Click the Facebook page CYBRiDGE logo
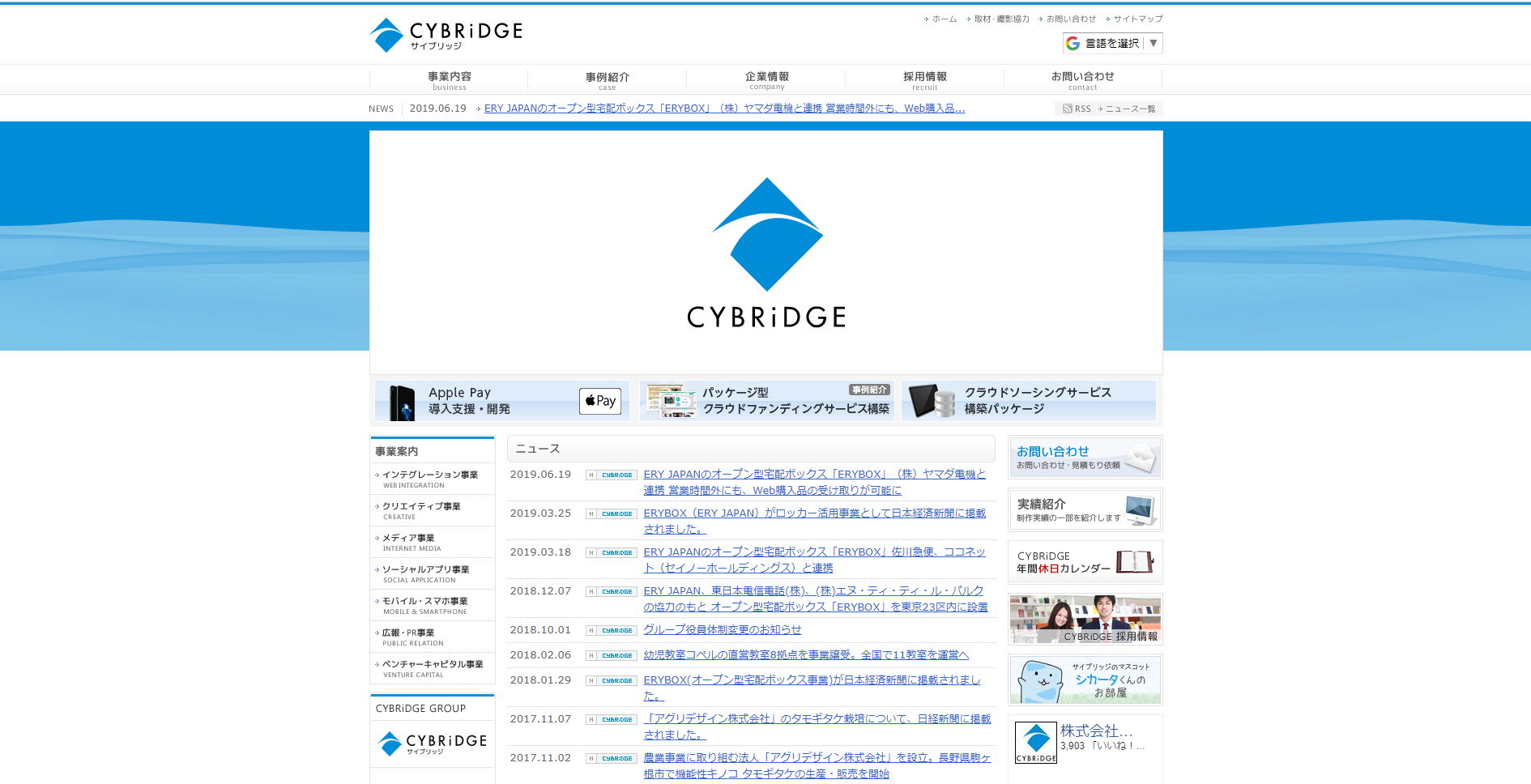The height and width of the screenshot is (784, 1531). point(1036,743)
